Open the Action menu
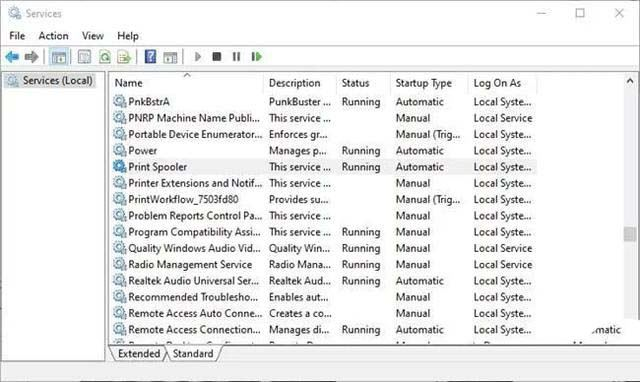The image size is (640, 382). pos(53,36)
